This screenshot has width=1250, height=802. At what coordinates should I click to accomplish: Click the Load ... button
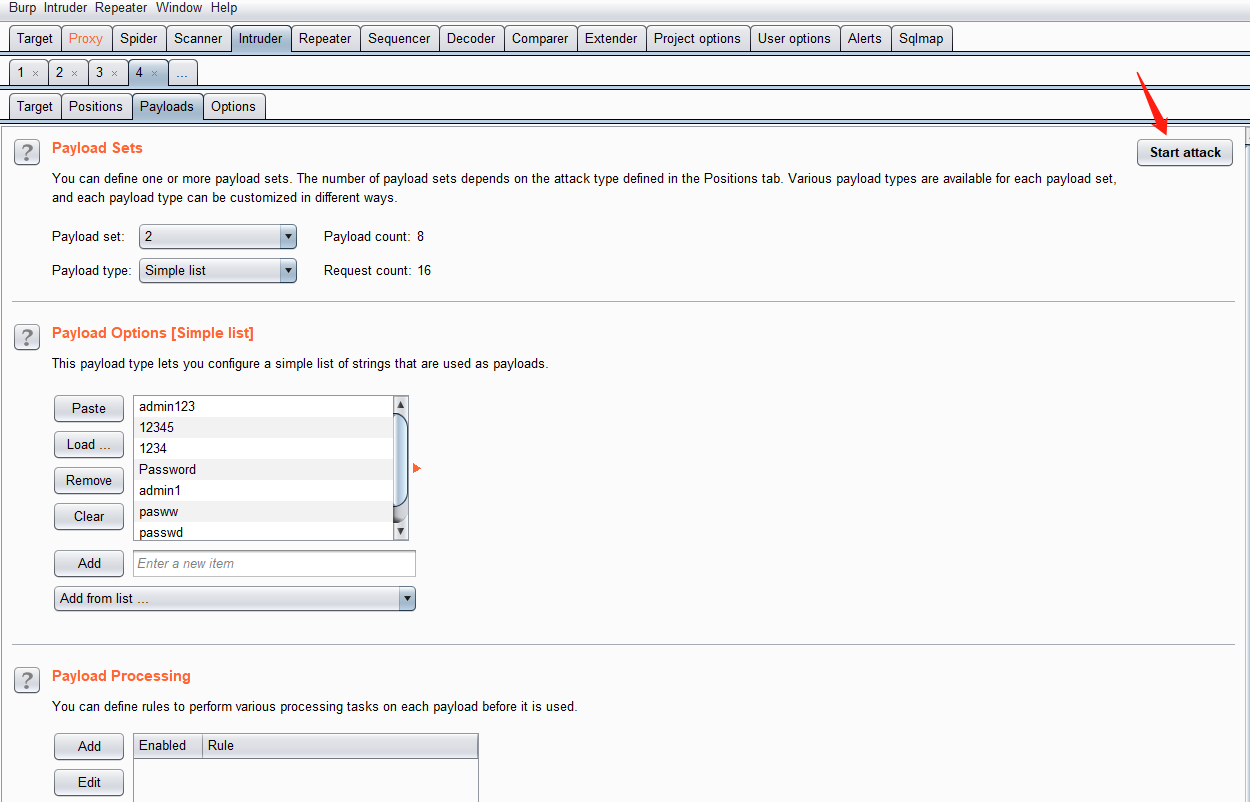pyautogui.click(x=89, y=444)
